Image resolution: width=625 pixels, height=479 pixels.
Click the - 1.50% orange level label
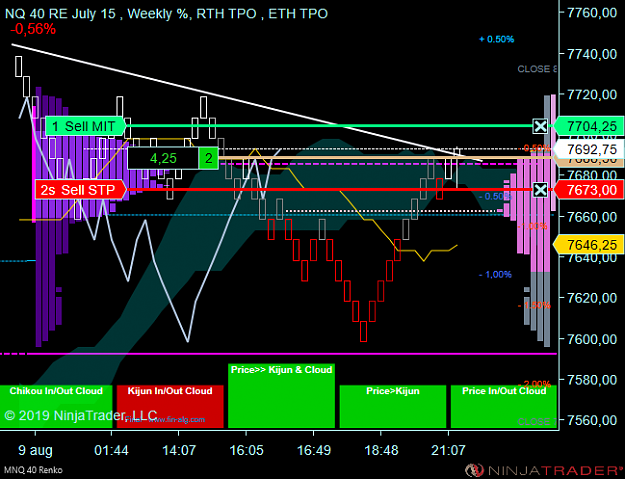[x=534, y=305]
